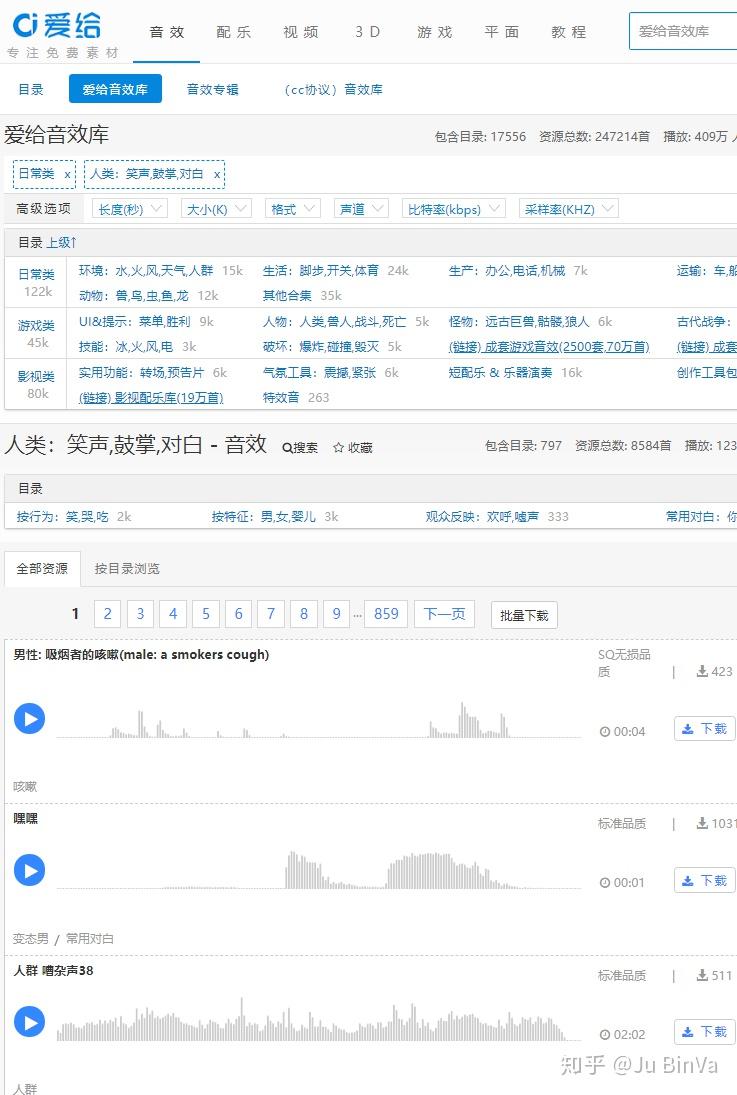
Task: Open the 采样率(KHZ) dropdown
Action: point(569,209)
